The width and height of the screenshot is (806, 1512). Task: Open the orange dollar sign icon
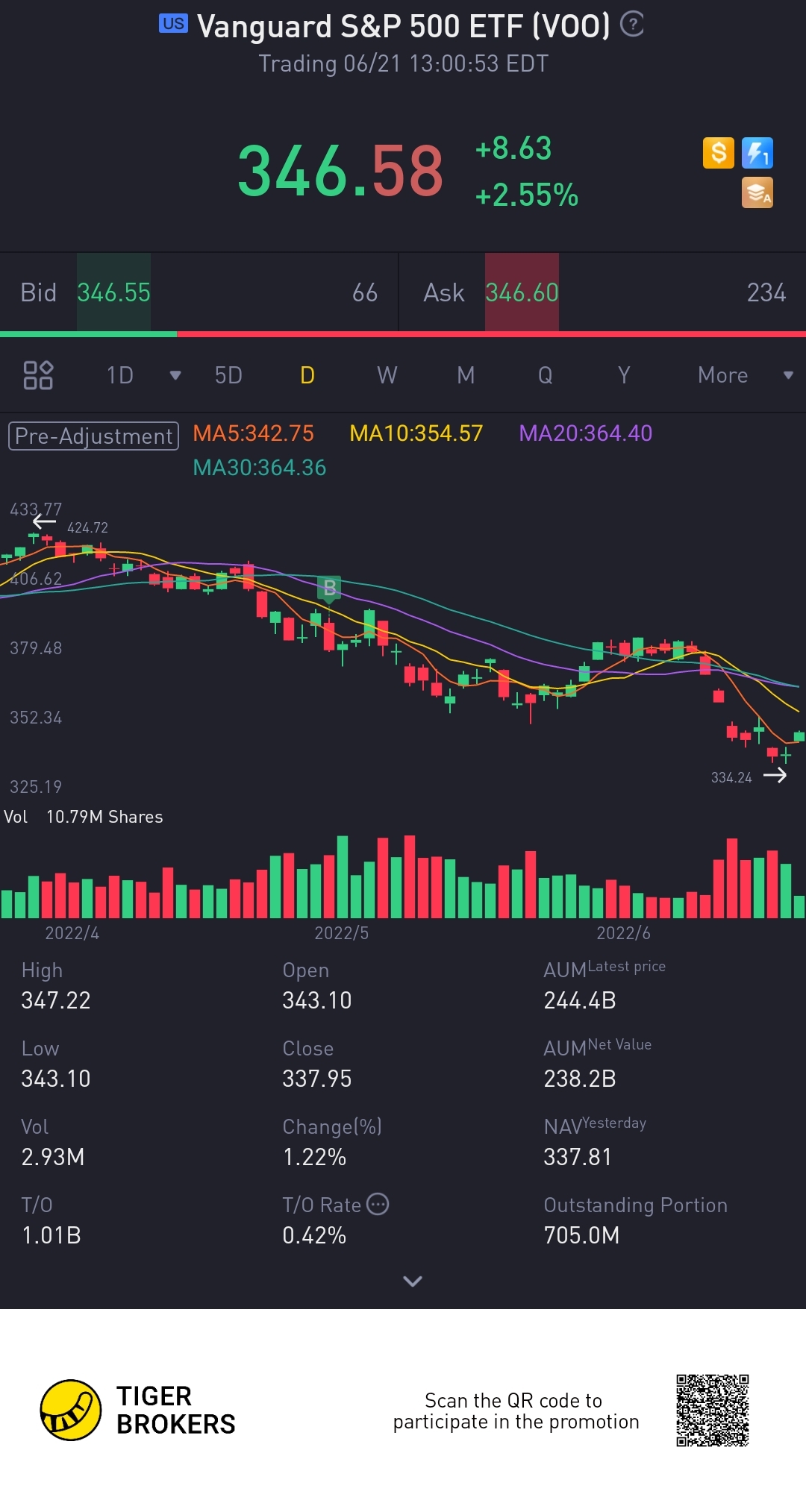pos(719,153)
